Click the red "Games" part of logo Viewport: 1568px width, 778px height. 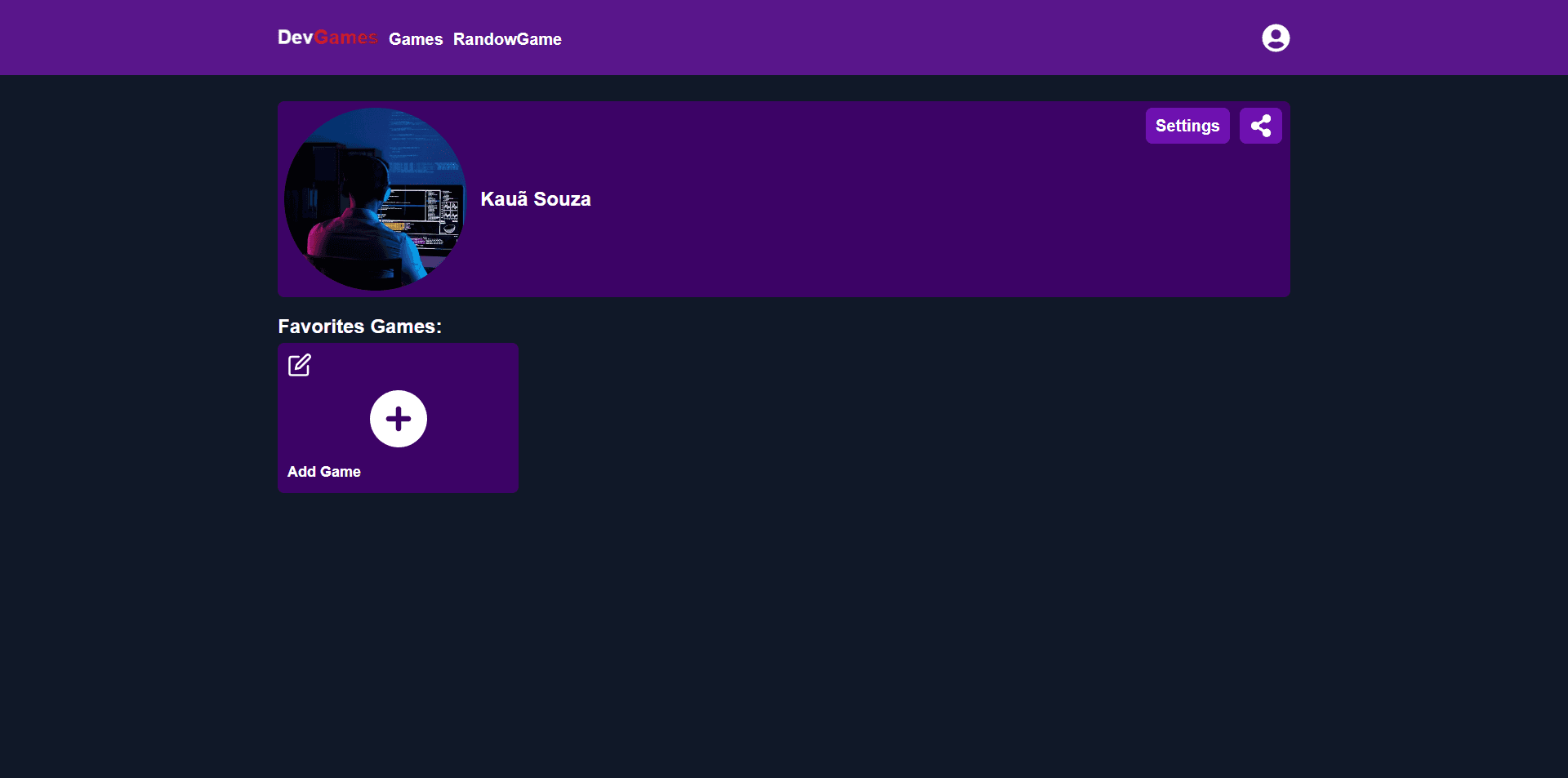345,38
